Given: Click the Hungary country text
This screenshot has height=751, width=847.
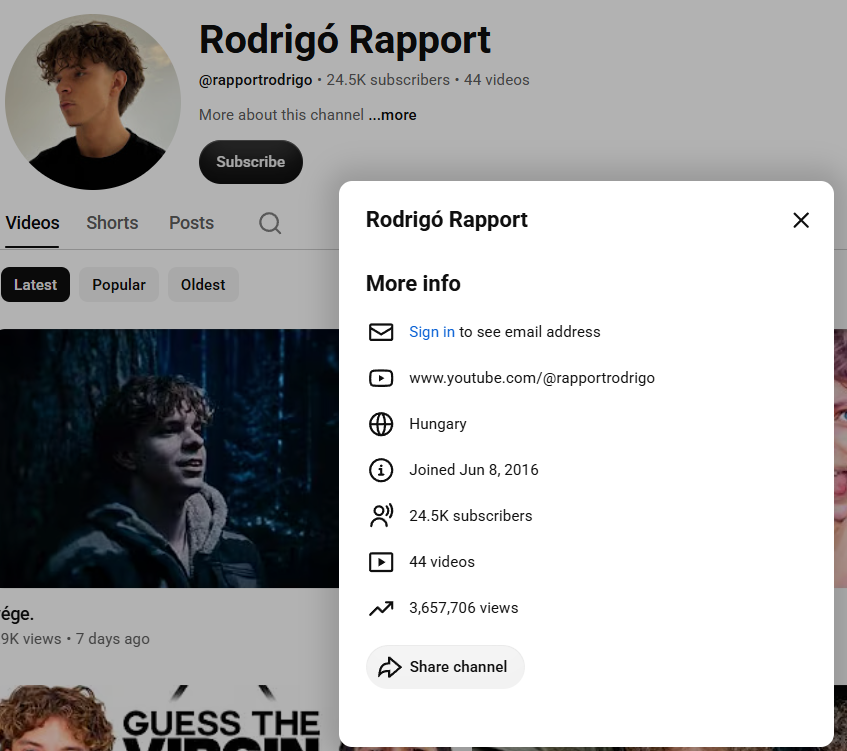Looking at the screenshot, I should (438, 424).
